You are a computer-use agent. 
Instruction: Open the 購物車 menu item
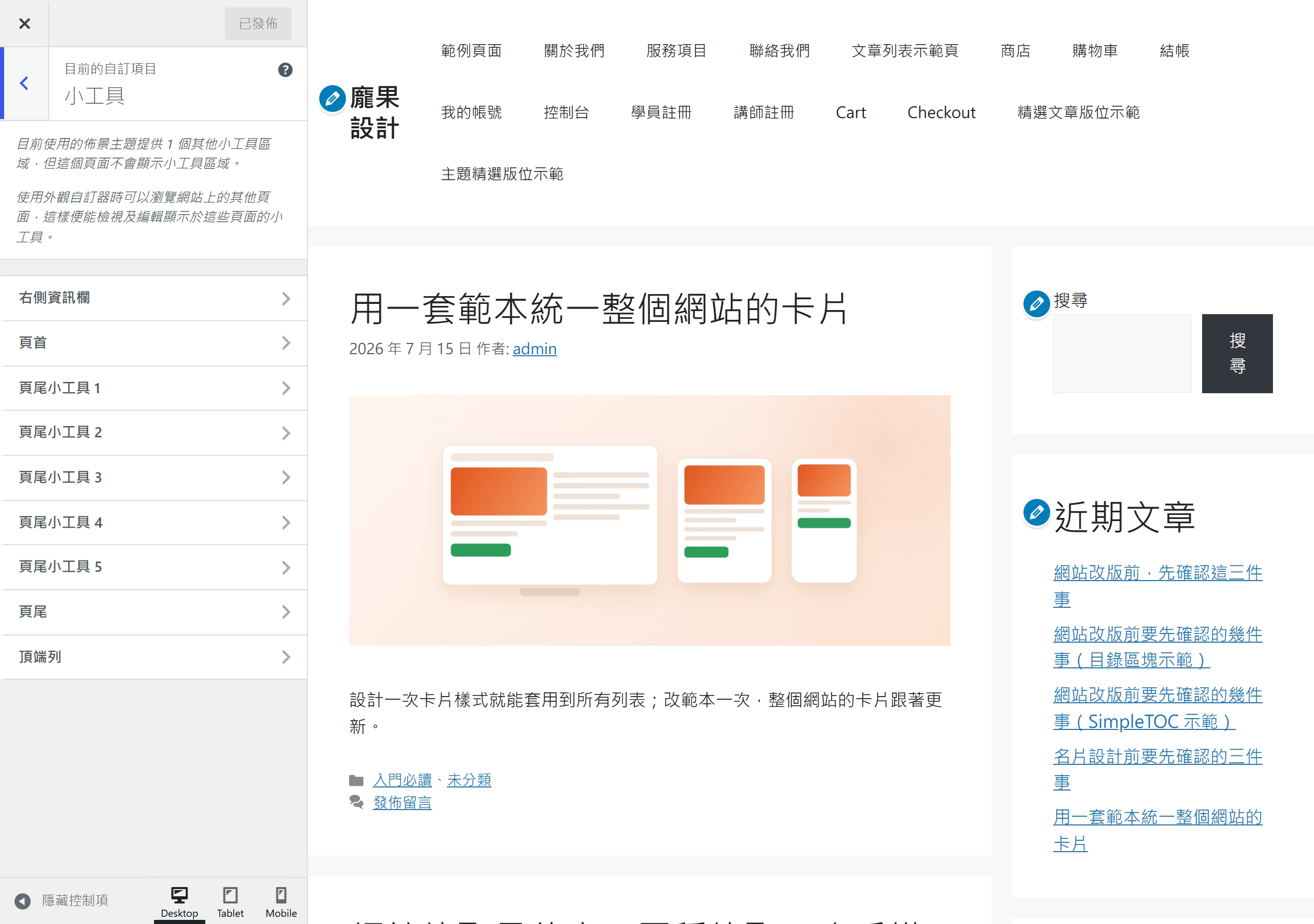pyautogui.click(x=1095, y=50)
